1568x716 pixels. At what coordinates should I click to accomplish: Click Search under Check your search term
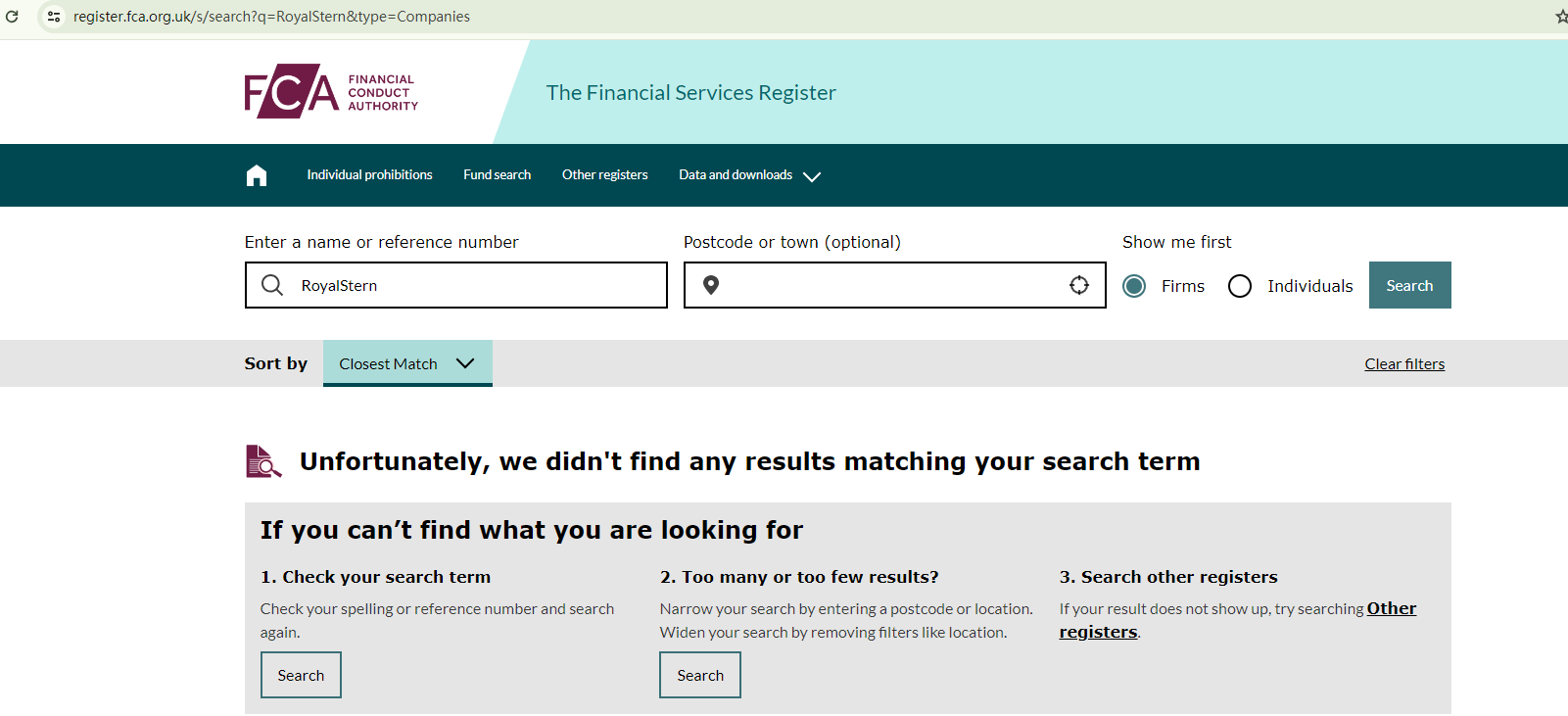tap(301, 675)
